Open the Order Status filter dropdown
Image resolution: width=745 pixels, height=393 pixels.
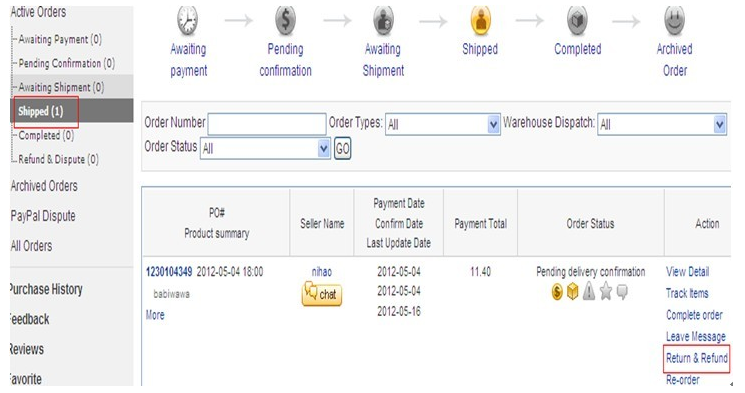click(265, 149)
